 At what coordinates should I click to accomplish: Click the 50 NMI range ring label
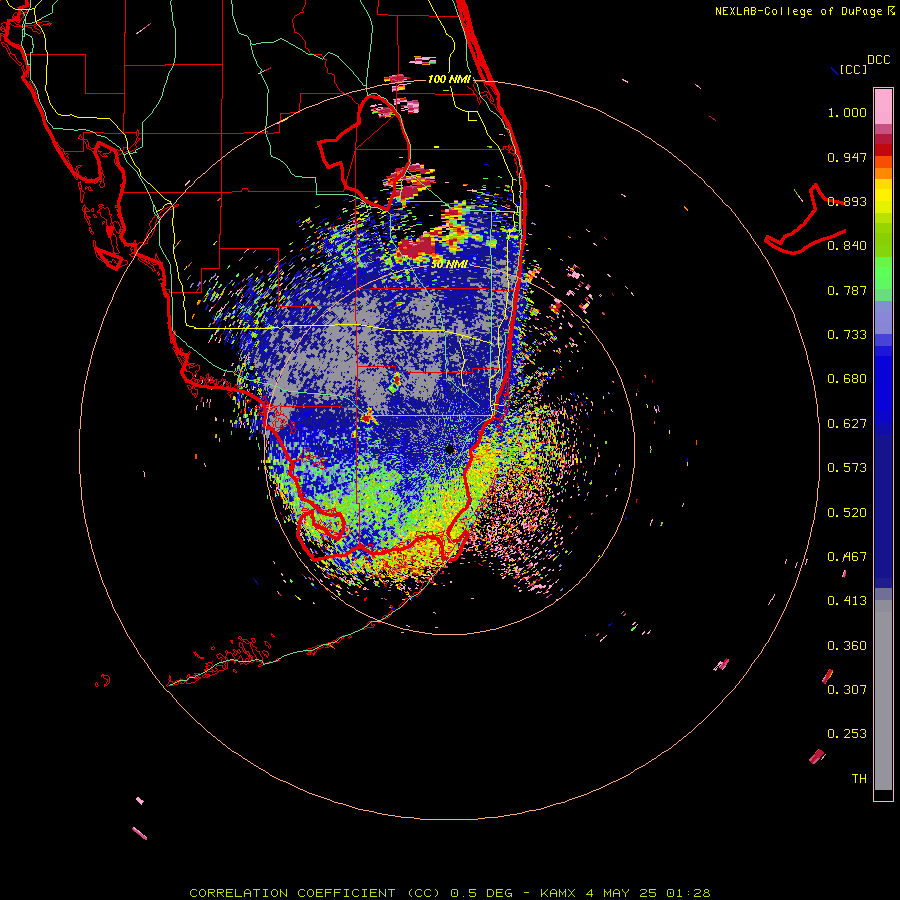(449, 264)
